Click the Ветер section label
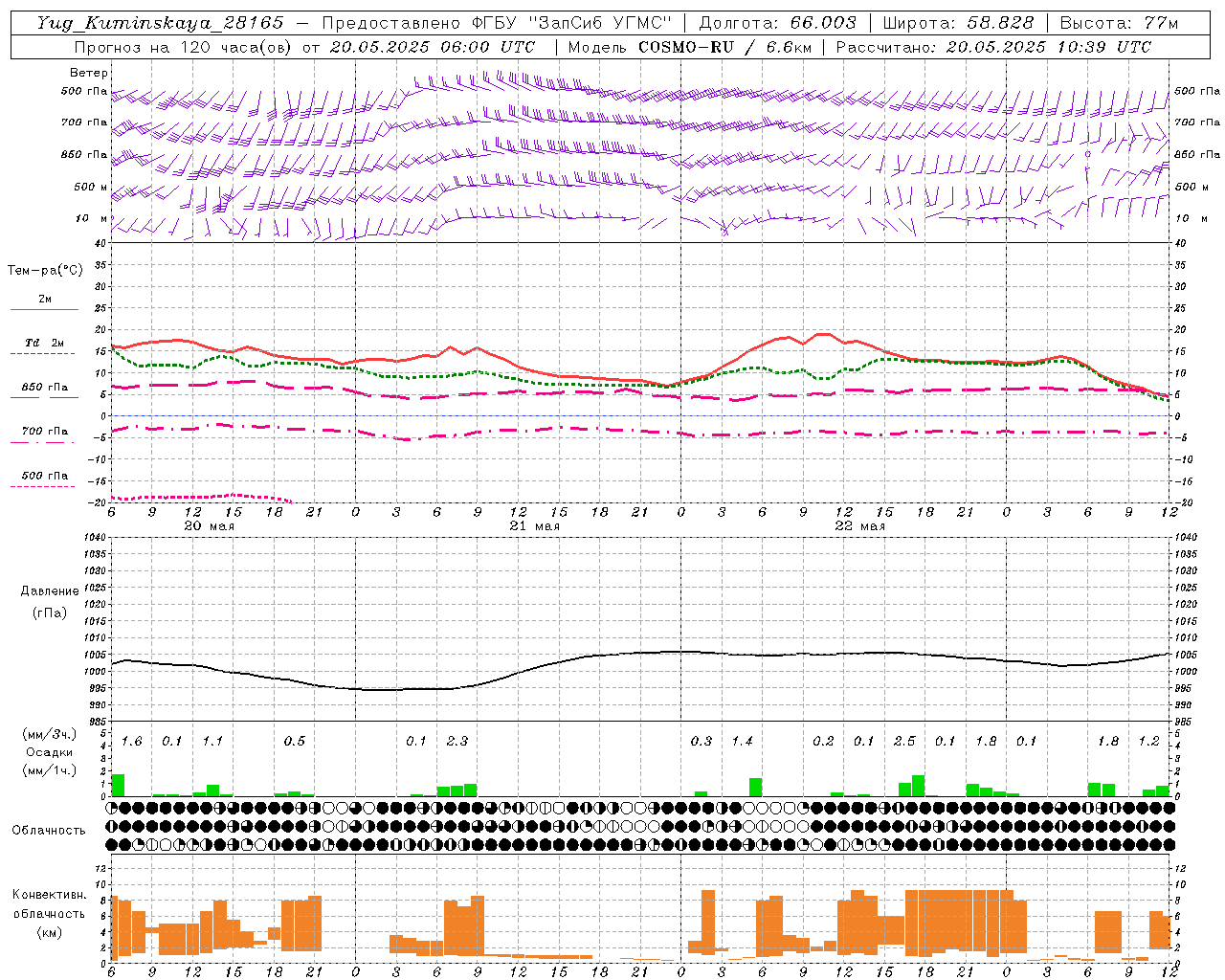Viewport: 1225px width, 980px height. tap(89, 73)
